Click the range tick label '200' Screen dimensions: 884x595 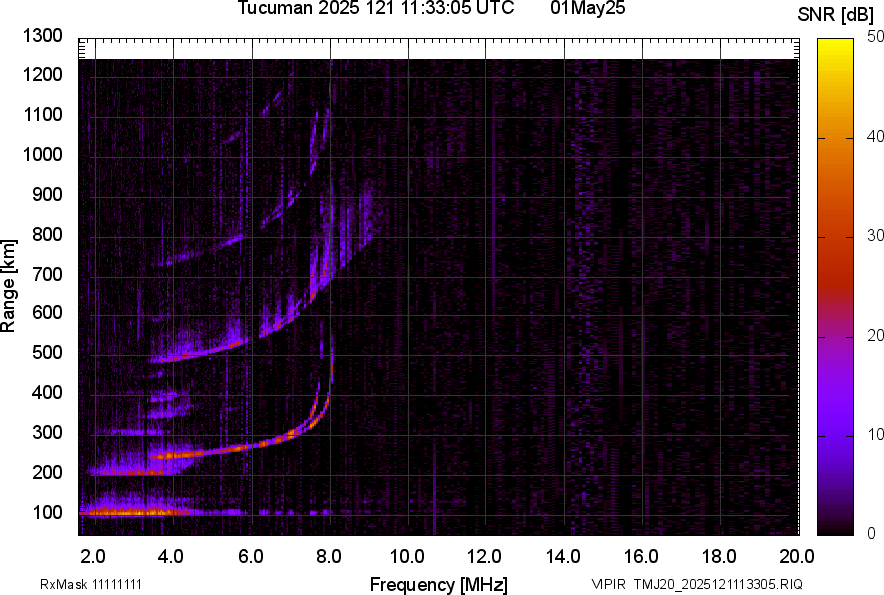coord(47,472)
